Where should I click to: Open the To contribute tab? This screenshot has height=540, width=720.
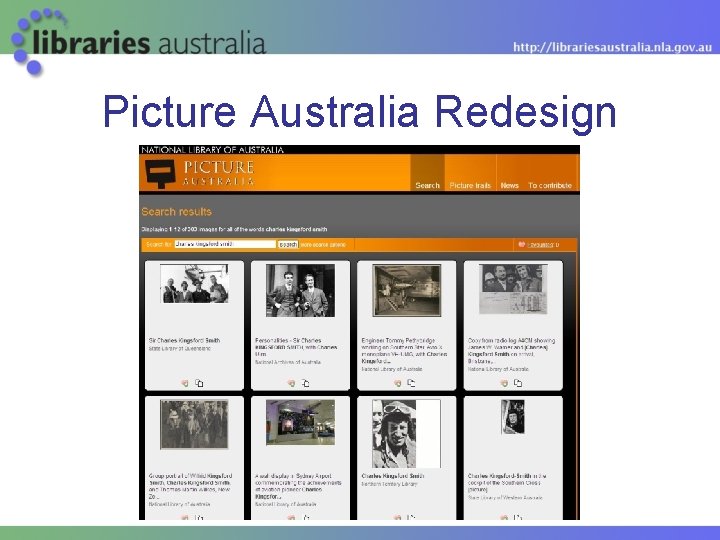point(550,186)
